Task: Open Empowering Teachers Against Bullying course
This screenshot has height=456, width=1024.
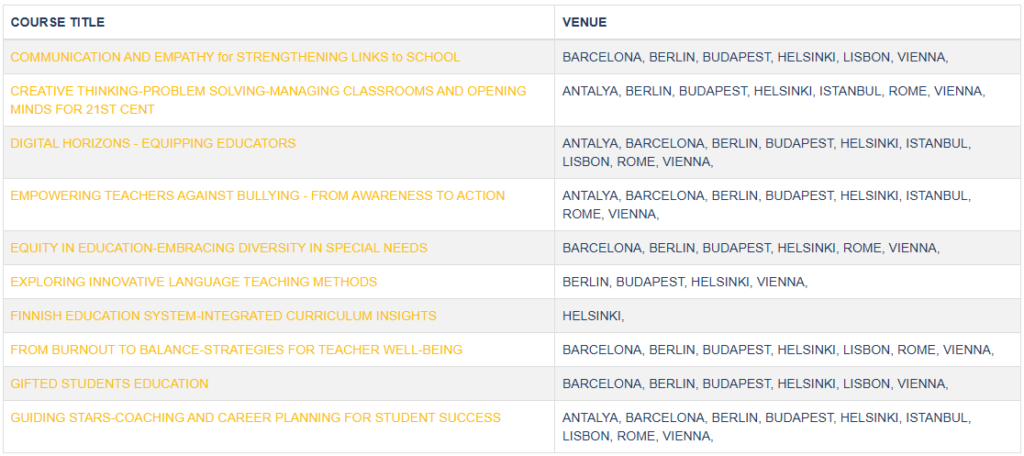Action: click(x=257, y=196)
